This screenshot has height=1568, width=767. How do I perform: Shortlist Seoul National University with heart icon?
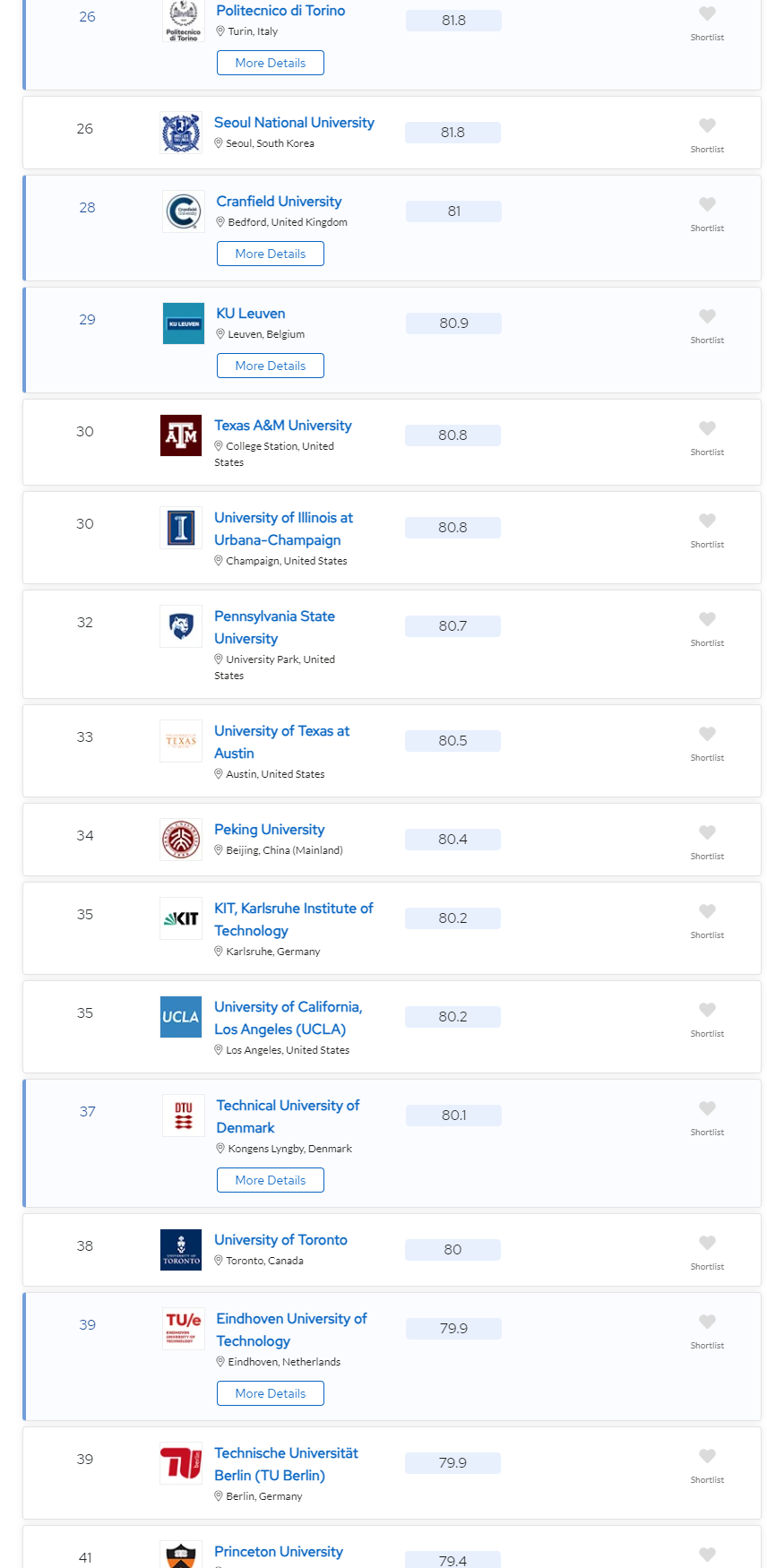coord(707,125)
